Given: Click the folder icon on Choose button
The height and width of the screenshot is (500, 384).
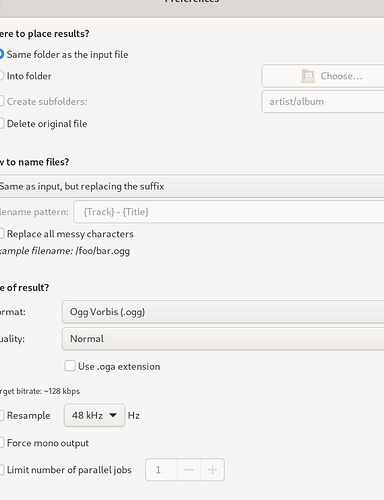Looking at the screenshot, I should coord(308,76).
